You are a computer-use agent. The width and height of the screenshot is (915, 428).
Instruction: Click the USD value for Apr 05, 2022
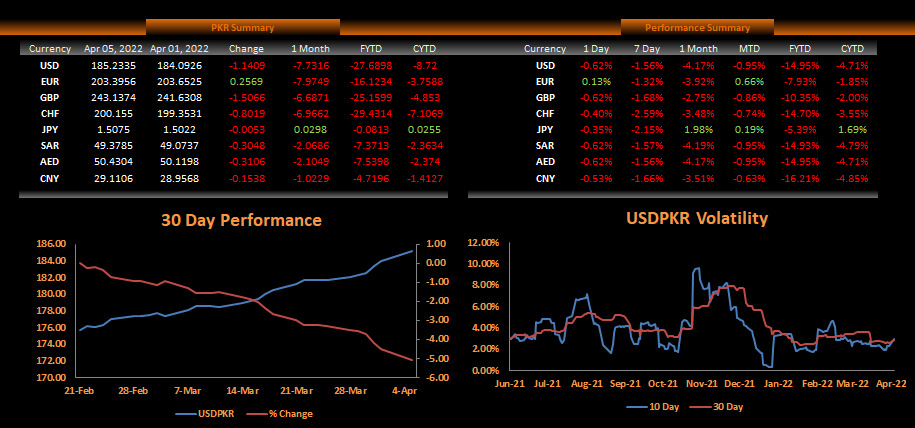click(111, 65)
